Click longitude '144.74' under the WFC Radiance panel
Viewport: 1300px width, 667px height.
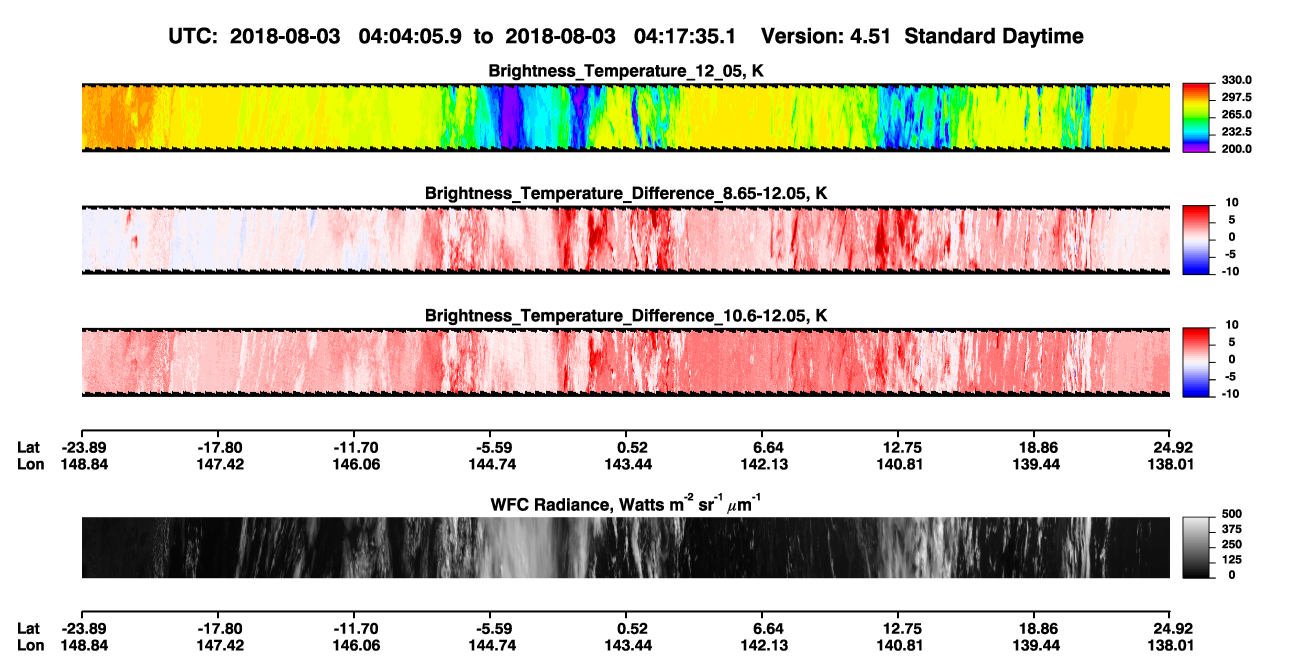[x=491, y=644]
